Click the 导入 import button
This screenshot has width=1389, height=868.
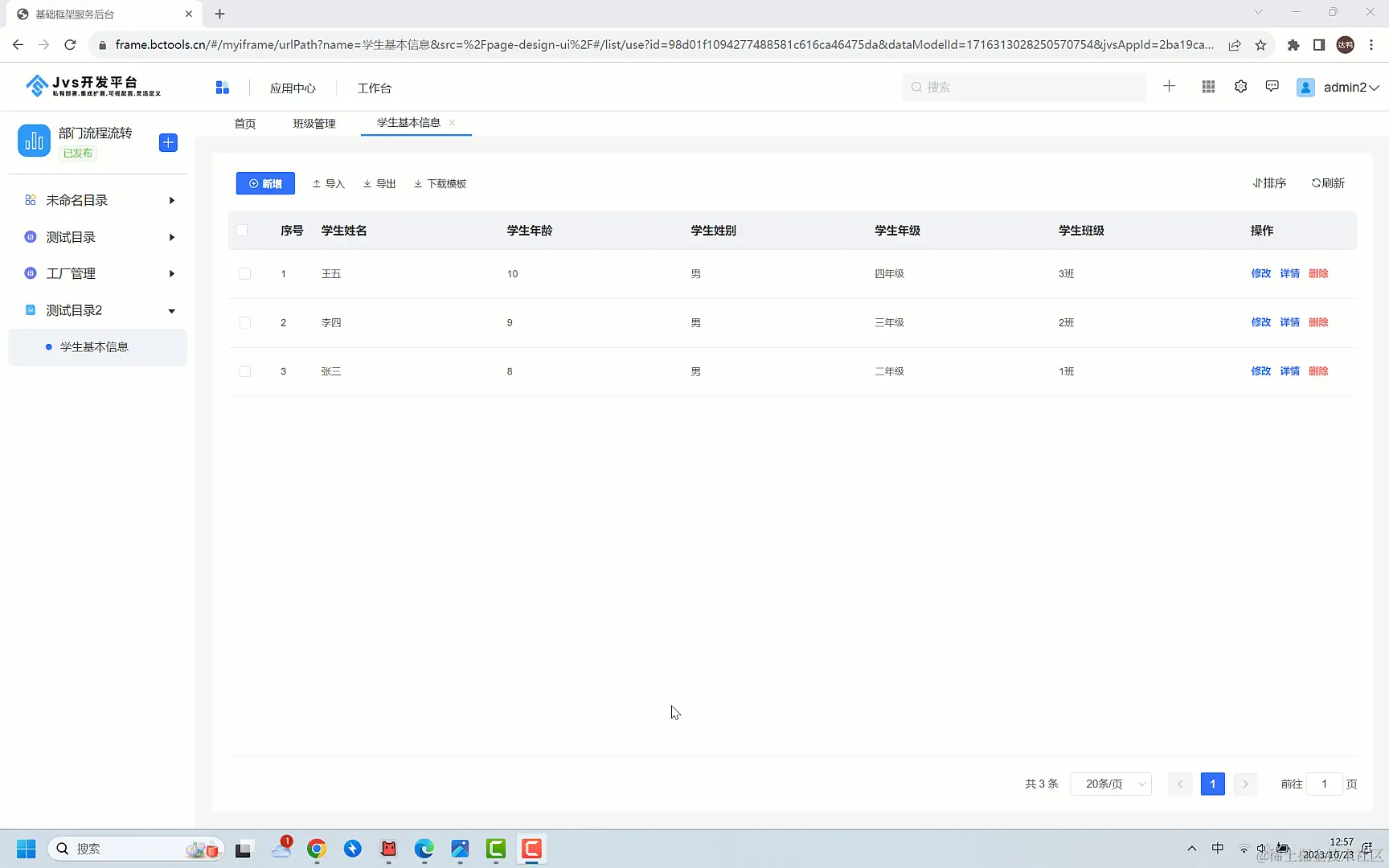click(328, 183)
